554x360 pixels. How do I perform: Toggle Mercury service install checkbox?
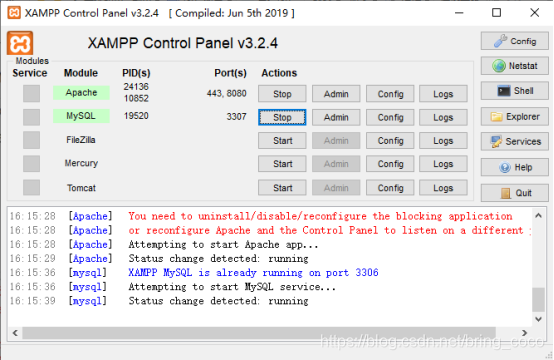pyautogui.click(x=31, y=164)
